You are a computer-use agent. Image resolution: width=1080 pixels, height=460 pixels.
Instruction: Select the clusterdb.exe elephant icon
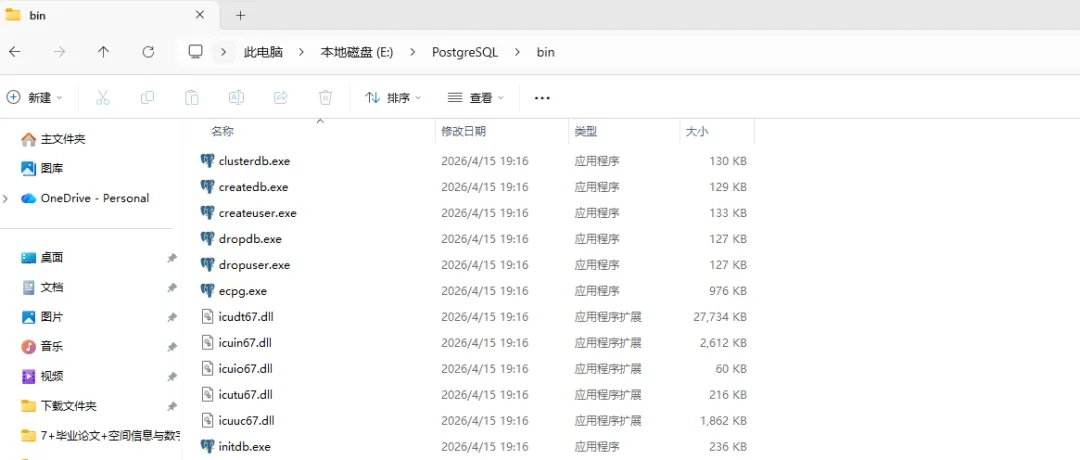pyautogui.click(x=207, y=161)
